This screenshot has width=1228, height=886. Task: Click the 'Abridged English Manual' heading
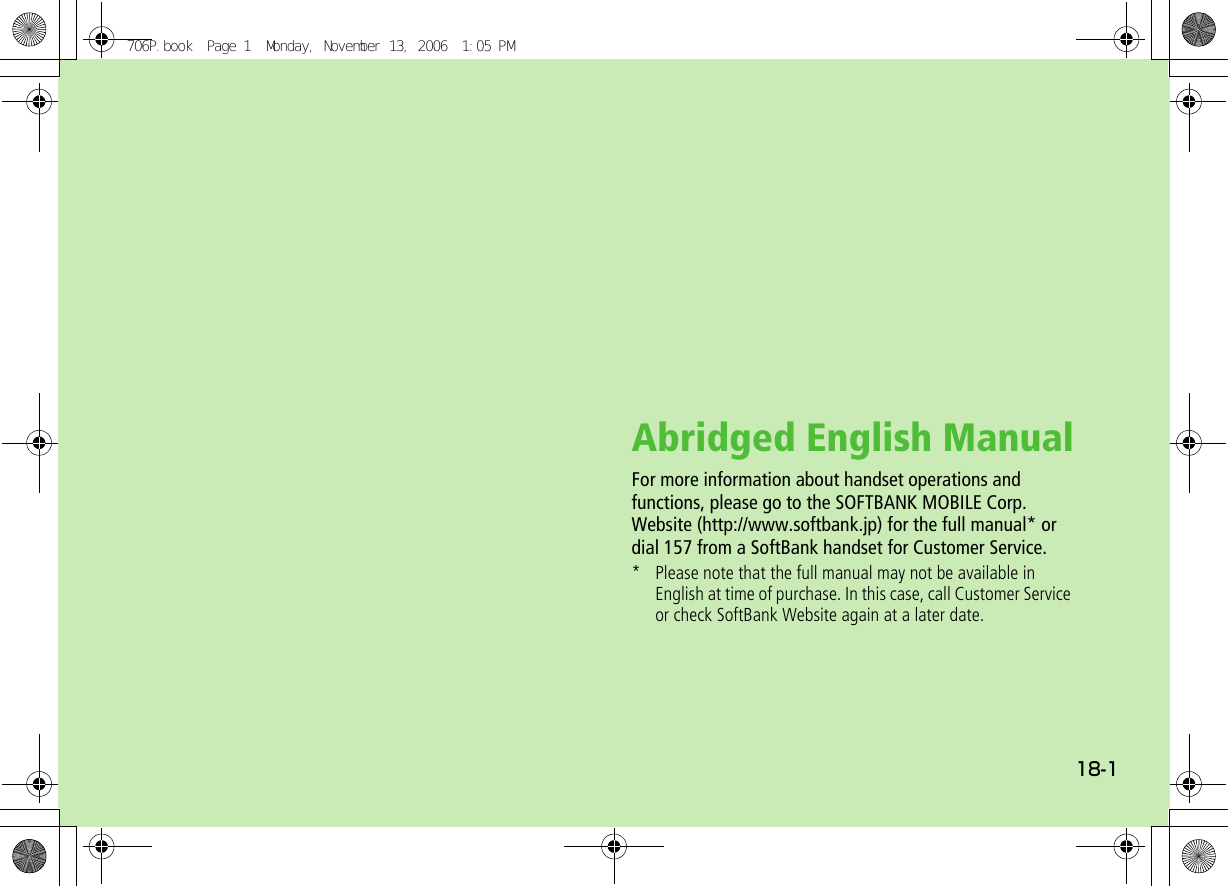(852, 438)
